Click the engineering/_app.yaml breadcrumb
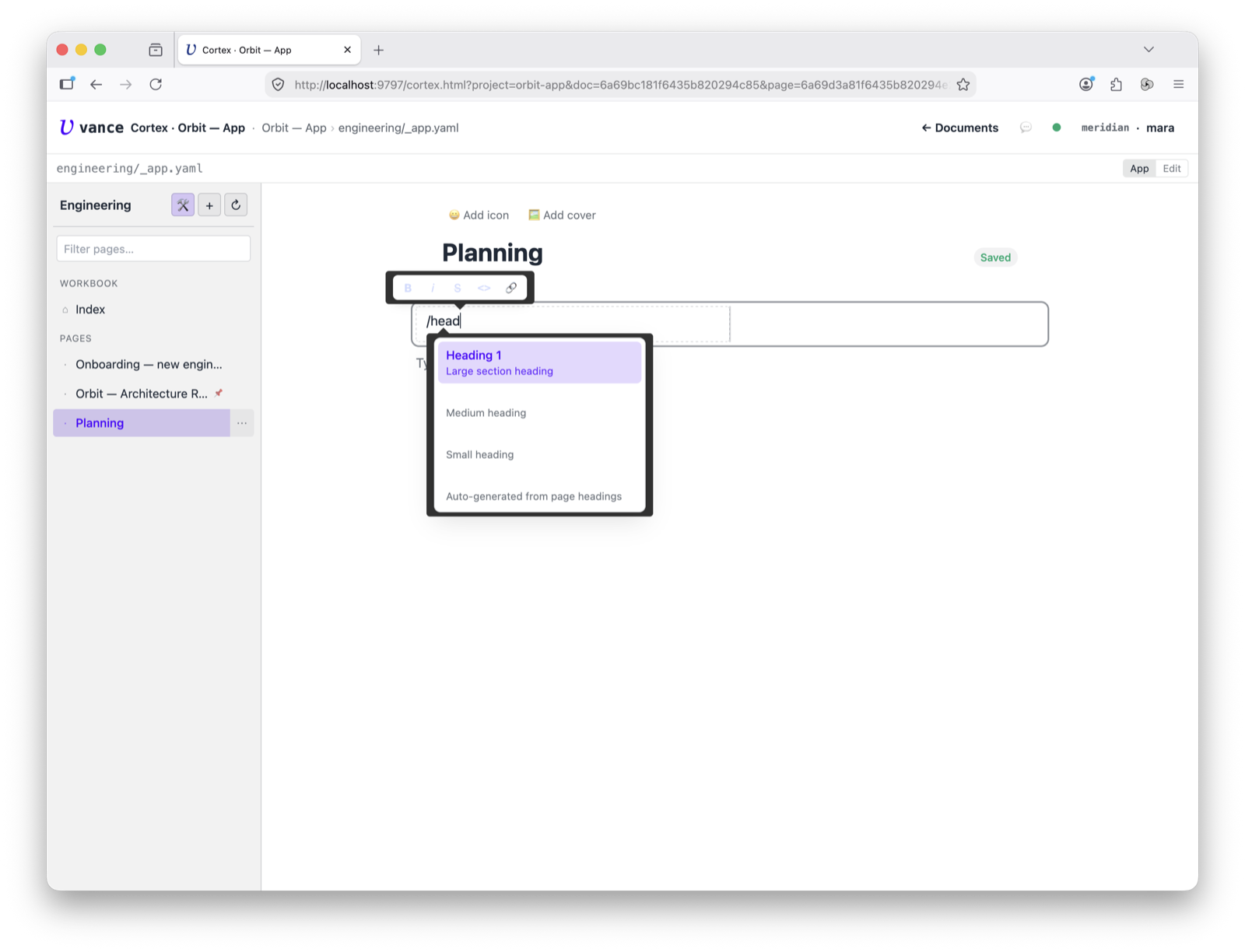 coord(398,128)
